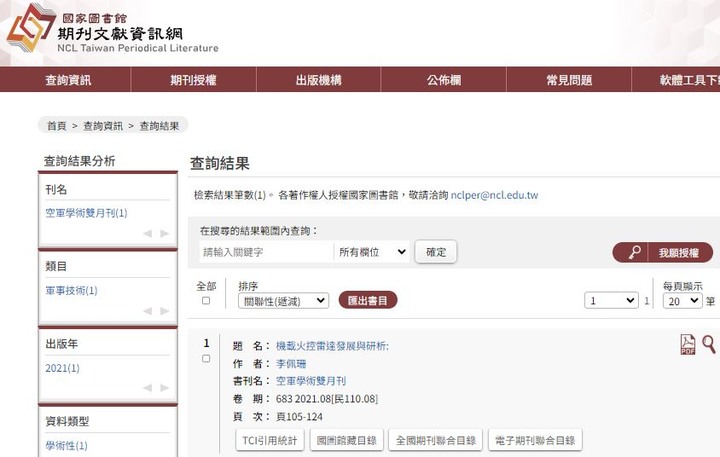Open the title link 機載火控雷達發展與研析
The image size is (720, 457).
pos(332,346)
